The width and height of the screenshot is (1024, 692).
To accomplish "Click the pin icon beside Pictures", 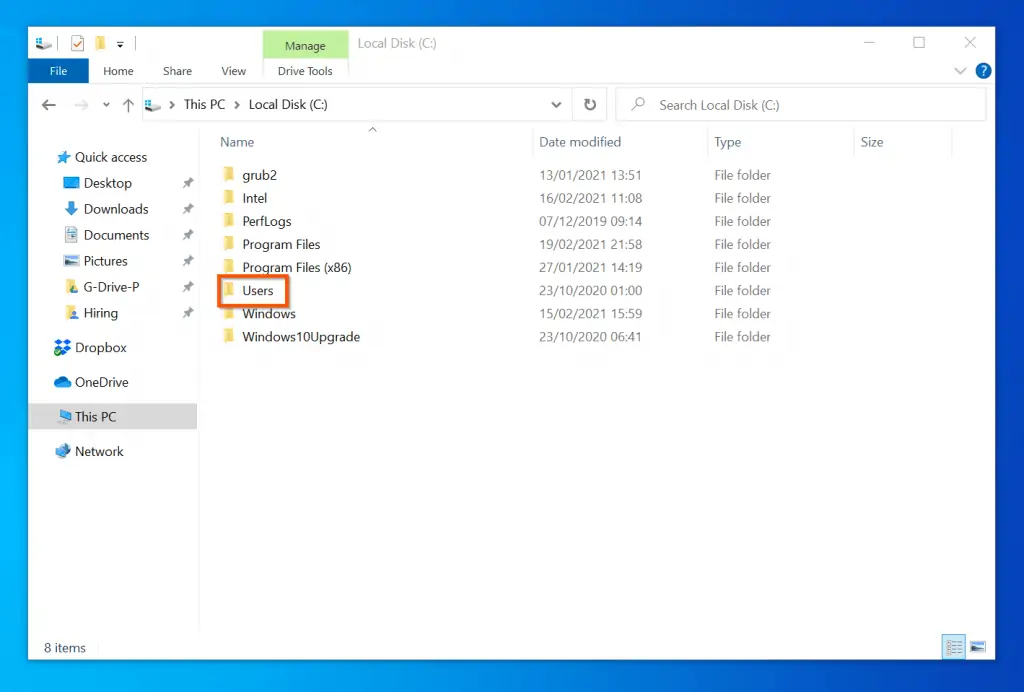I will click(x=187, y=260).
